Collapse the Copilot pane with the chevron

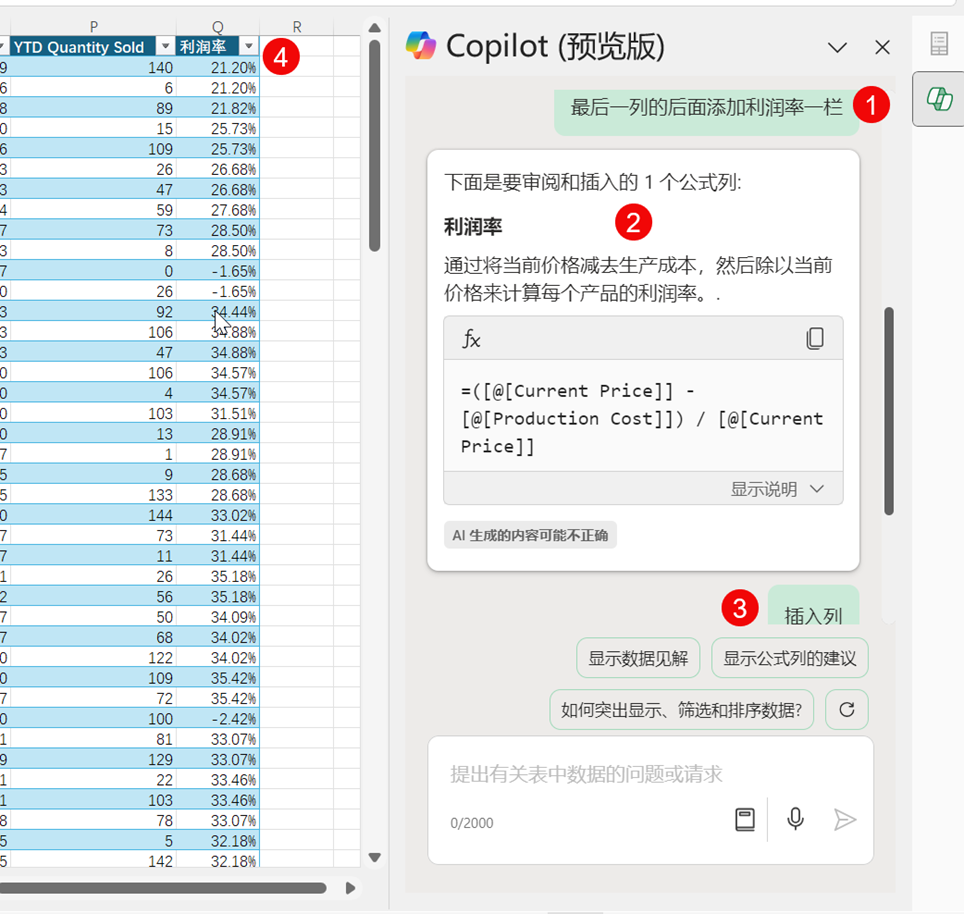(x=837, y=47)
